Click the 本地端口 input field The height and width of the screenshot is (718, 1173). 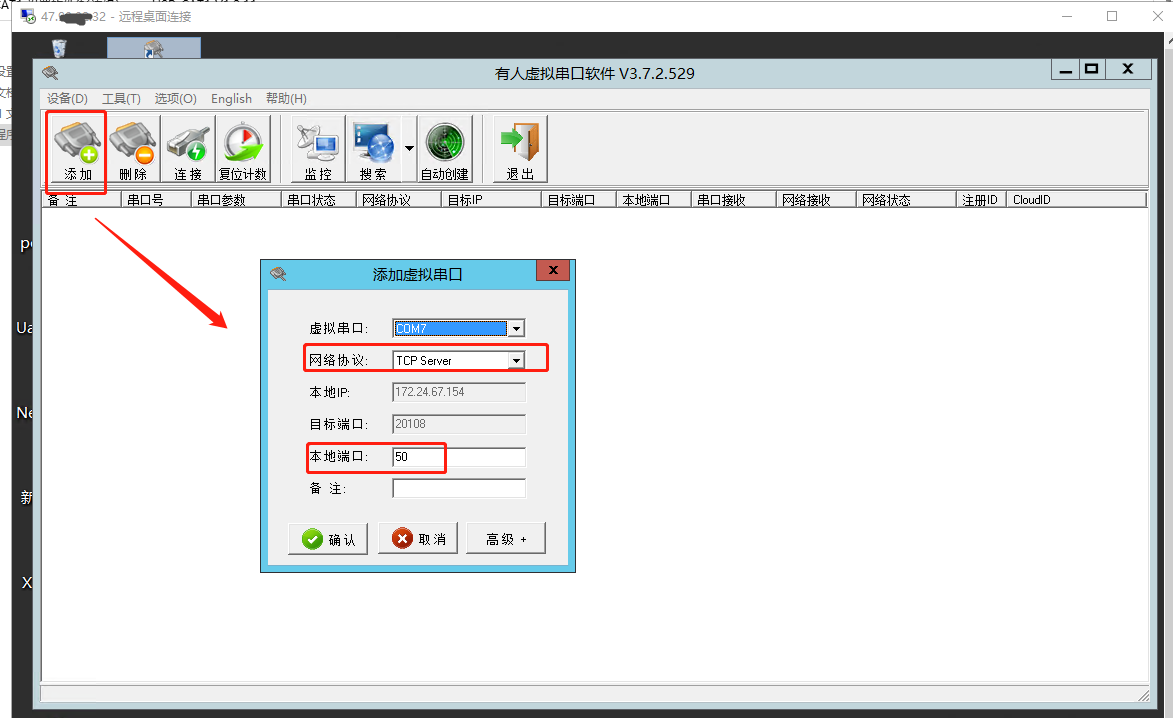[459, 457]
